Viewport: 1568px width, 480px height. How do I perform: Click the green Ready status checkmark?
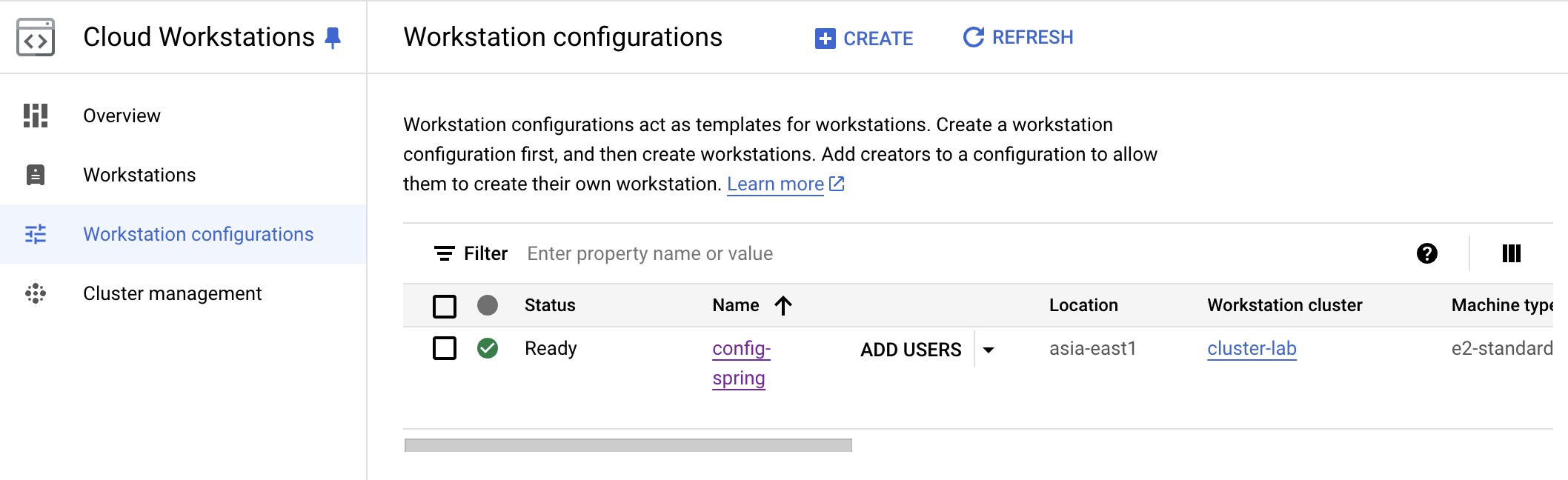point(488,348)
